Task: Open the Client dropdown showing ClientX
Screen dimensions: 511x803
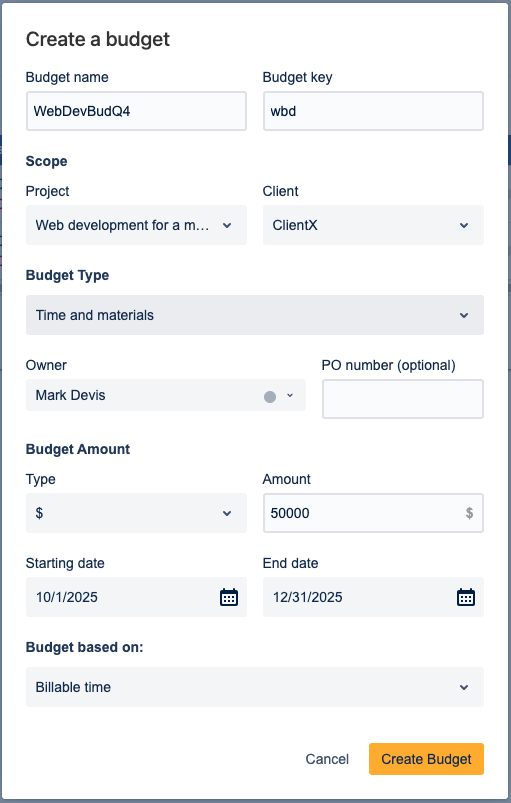Action: (373, 225)
